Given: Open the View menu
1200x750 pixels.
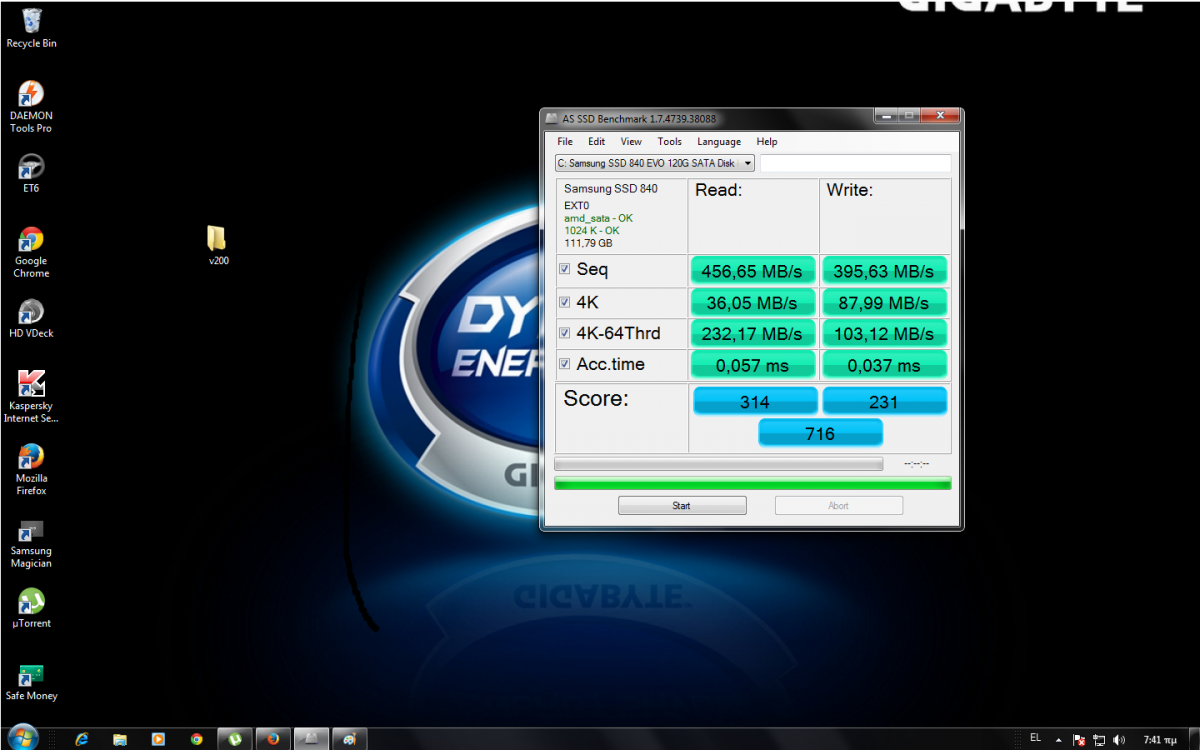Looking at the screenshot, I should pyautogui.click(x=631, y=142).
